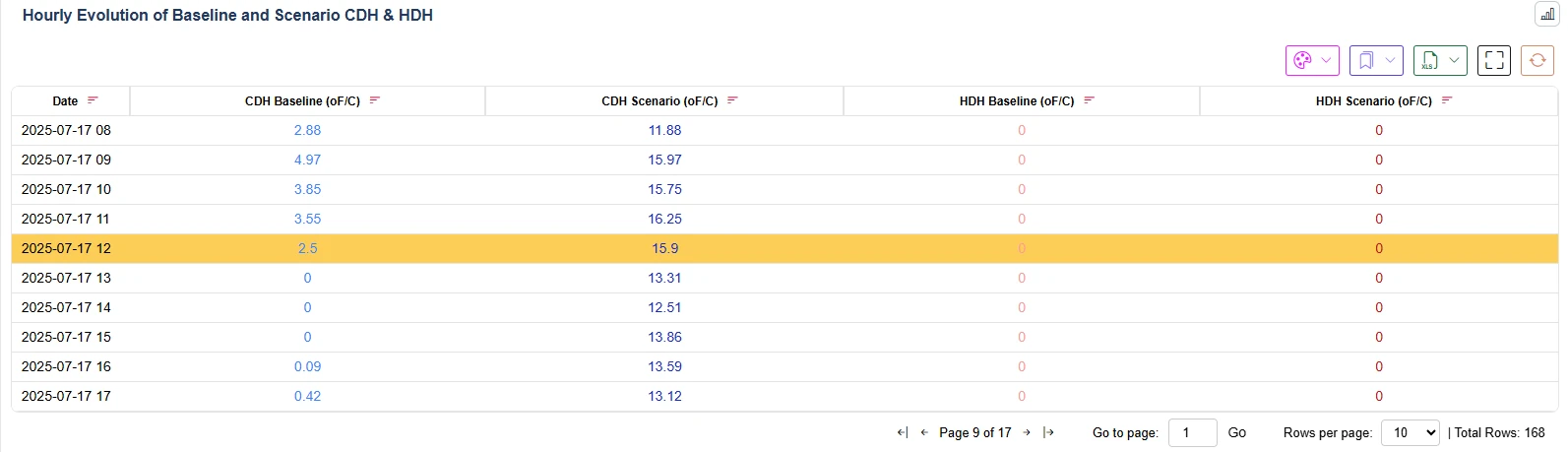Image resolution: width=1568 pixels, height=452 pixels.
Task: Click the Date column header
Action: [x=65, y=101]
